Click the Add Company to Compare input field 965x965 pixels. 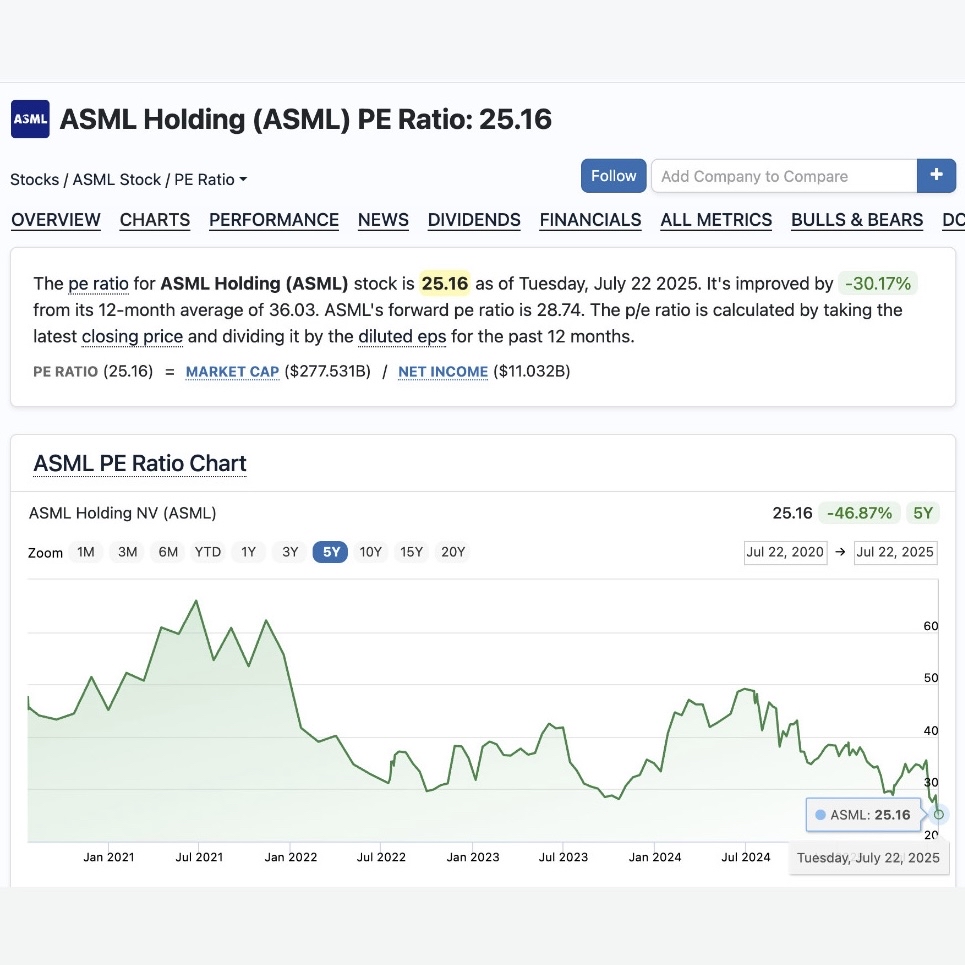tap(784, 175)
